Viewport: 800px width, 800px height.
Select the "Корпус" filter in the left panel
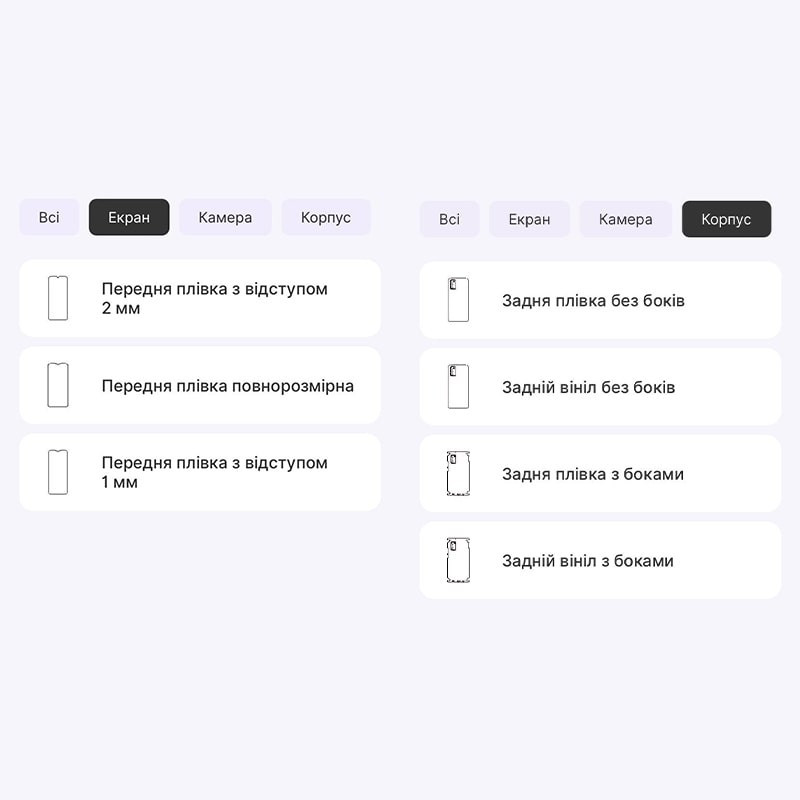[x=326, y=217]
